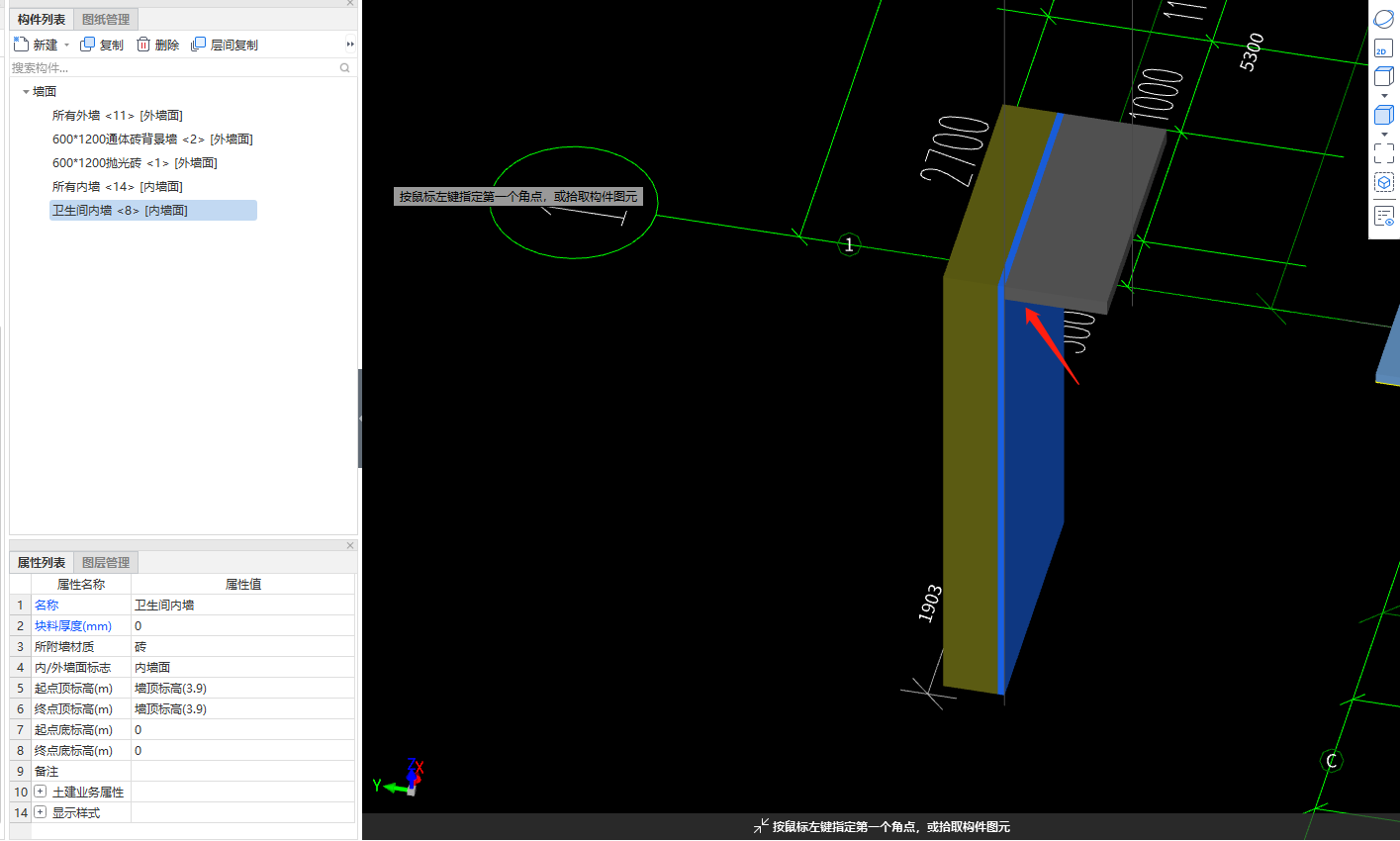Screen dimensions: 1400x841
Task: Click the collapse handle between panel and viewport
Action: tap(360, 419)
